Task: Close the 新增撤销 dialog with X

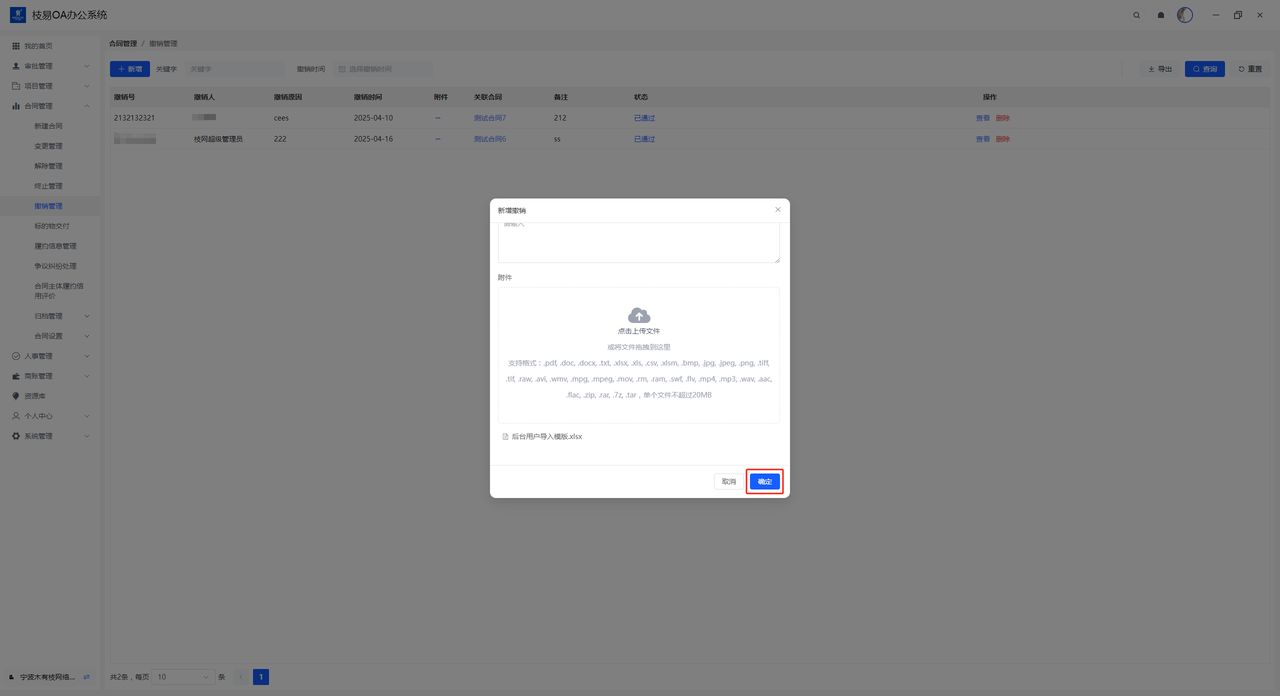Action: [778, 210]
